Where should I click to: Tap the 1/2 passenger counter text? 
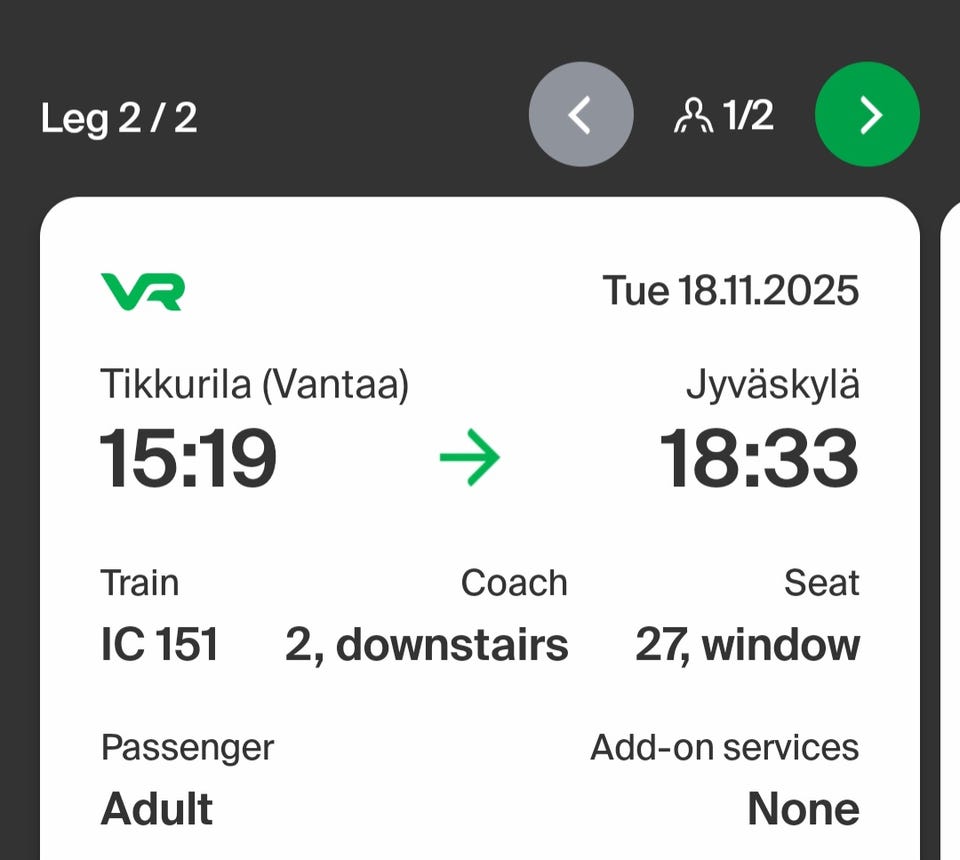click(x=748, y=116)
